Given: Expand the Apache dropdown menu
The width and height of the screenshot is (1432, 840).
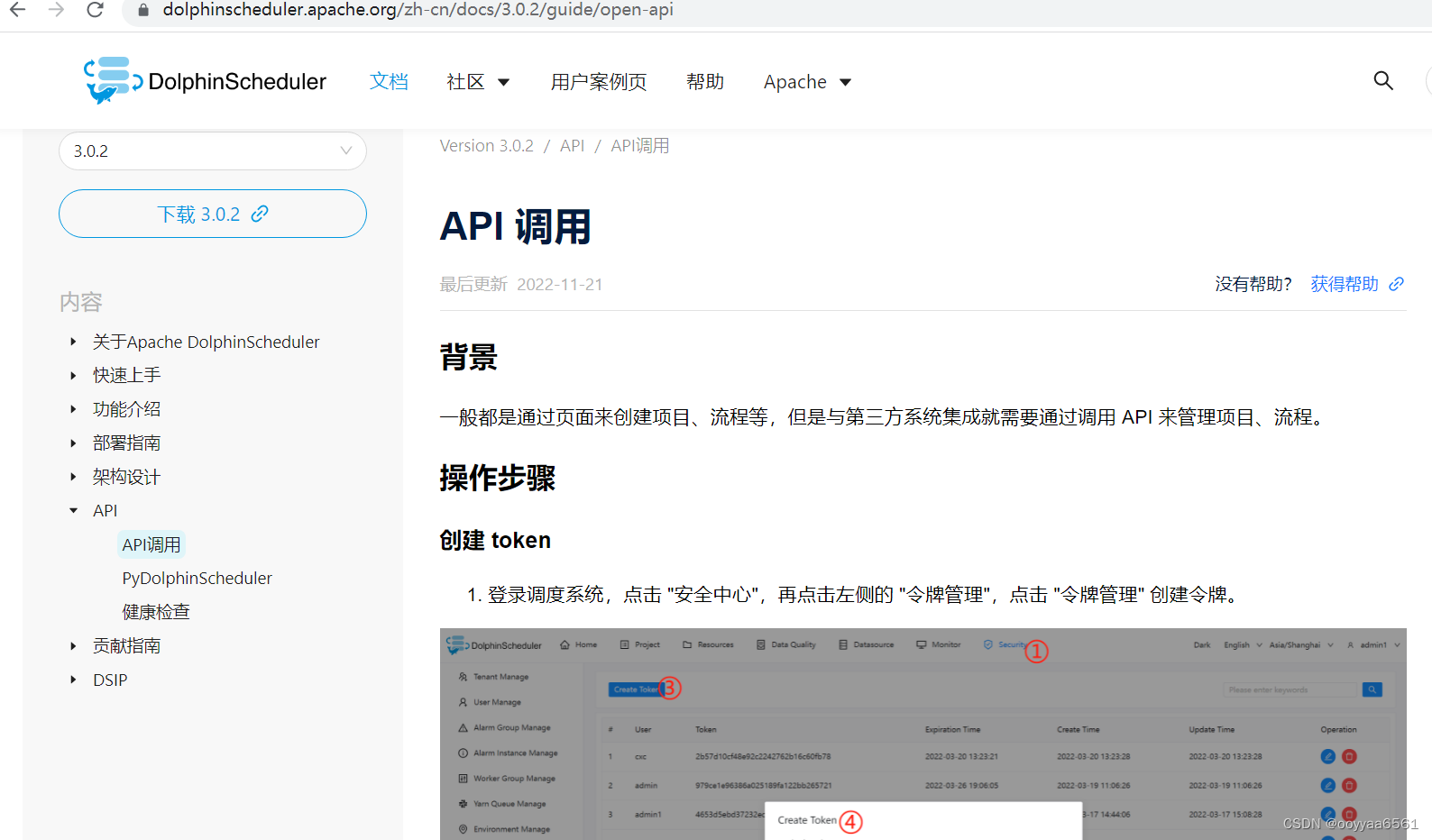Looking at the screenshot, I should [807, 82].
